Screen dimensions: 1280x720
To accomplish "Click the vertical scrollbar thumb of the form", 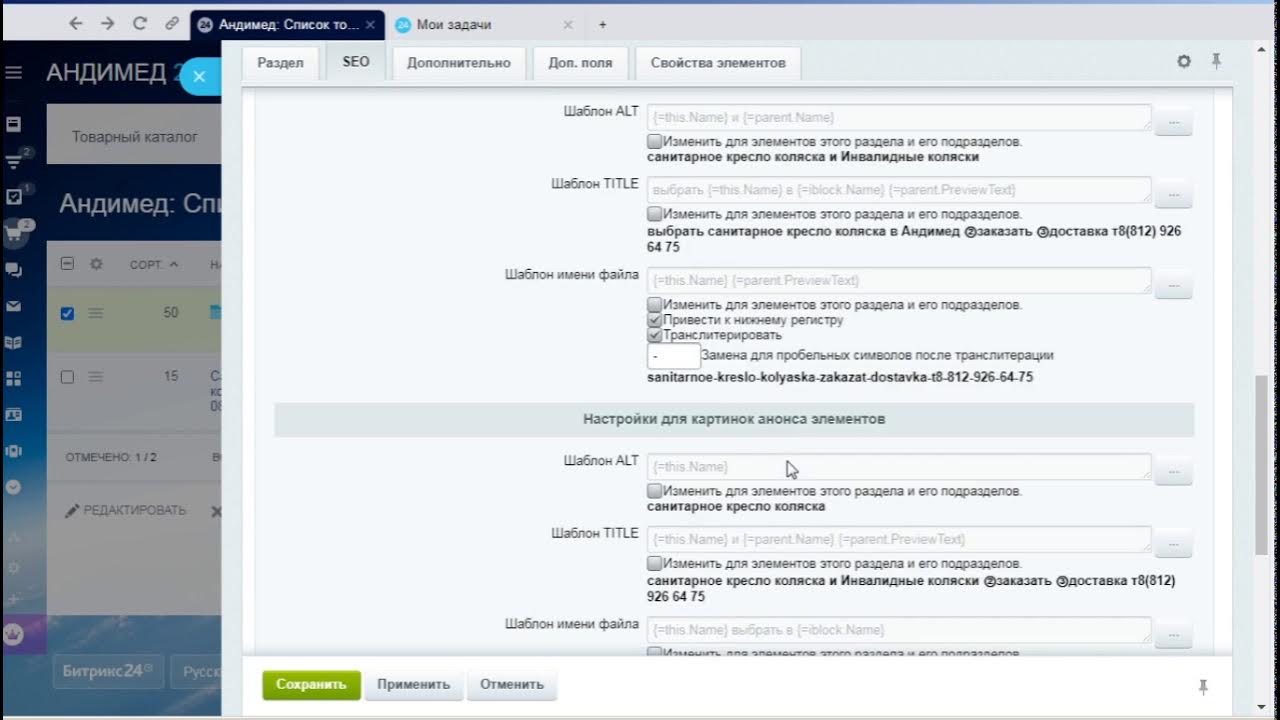I will pyautogui.click(x=1261, y=465).
